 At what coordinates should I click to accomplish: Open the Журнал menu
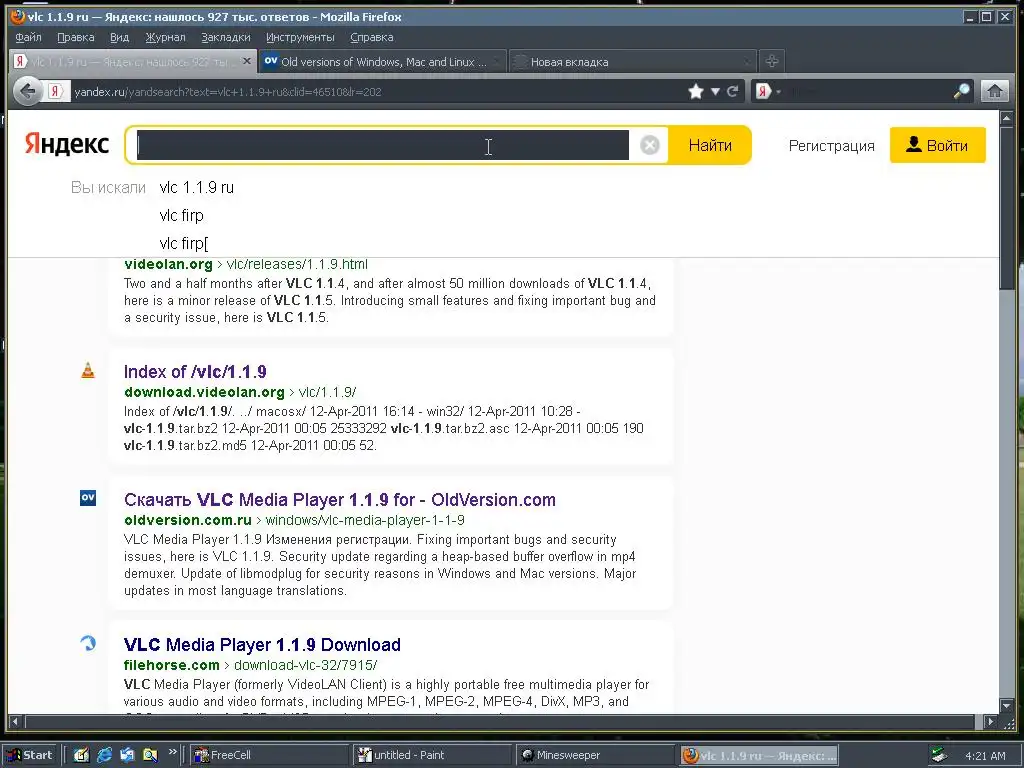click(x=165, y=37)
